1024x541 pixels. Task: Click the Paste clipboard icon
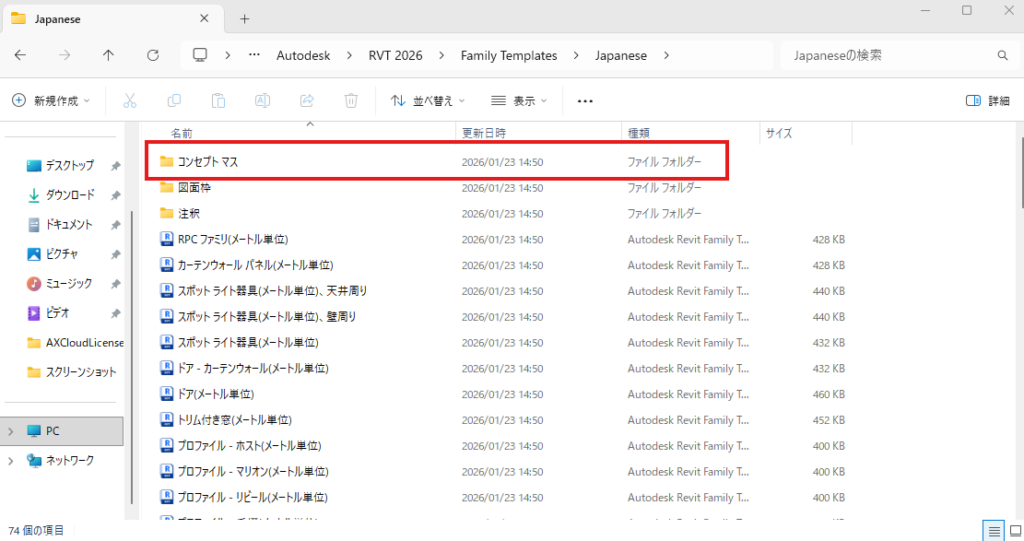[218, 101]
